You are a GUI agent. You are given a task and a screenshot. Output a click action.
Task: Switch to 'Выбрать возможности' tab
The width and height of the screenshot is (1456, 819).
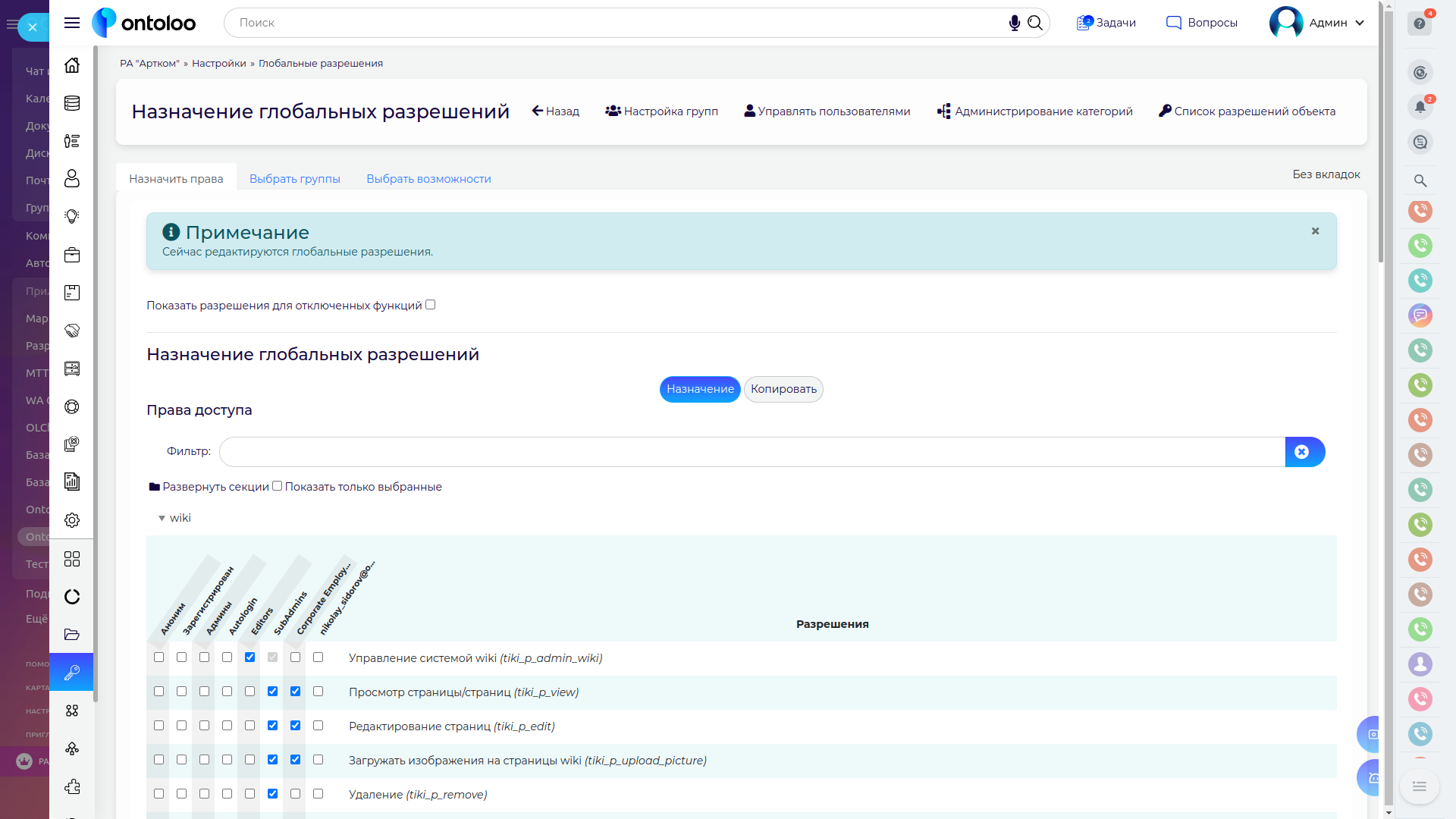coord(428,179)
